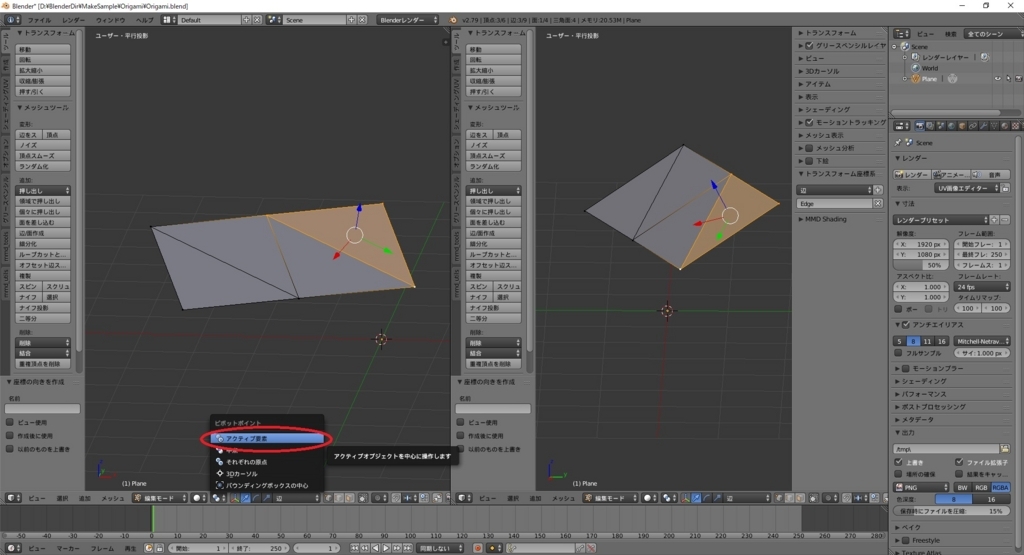Enable the Freestyle checkbox
1024x555 pixels.
906,541
